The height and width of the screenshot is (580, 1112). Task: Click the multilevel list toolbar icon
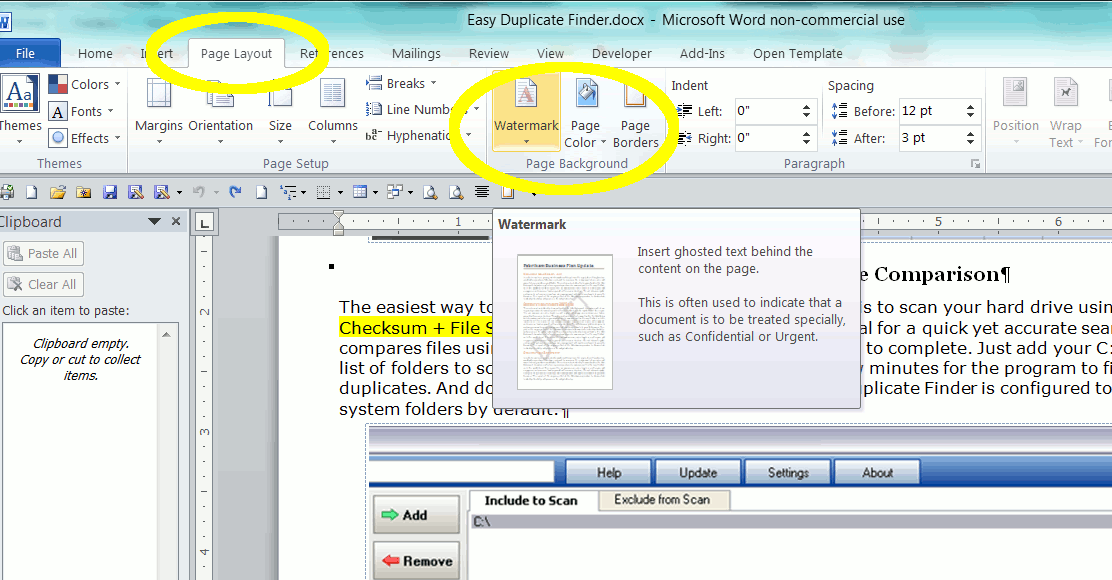[x=288, y=191]
